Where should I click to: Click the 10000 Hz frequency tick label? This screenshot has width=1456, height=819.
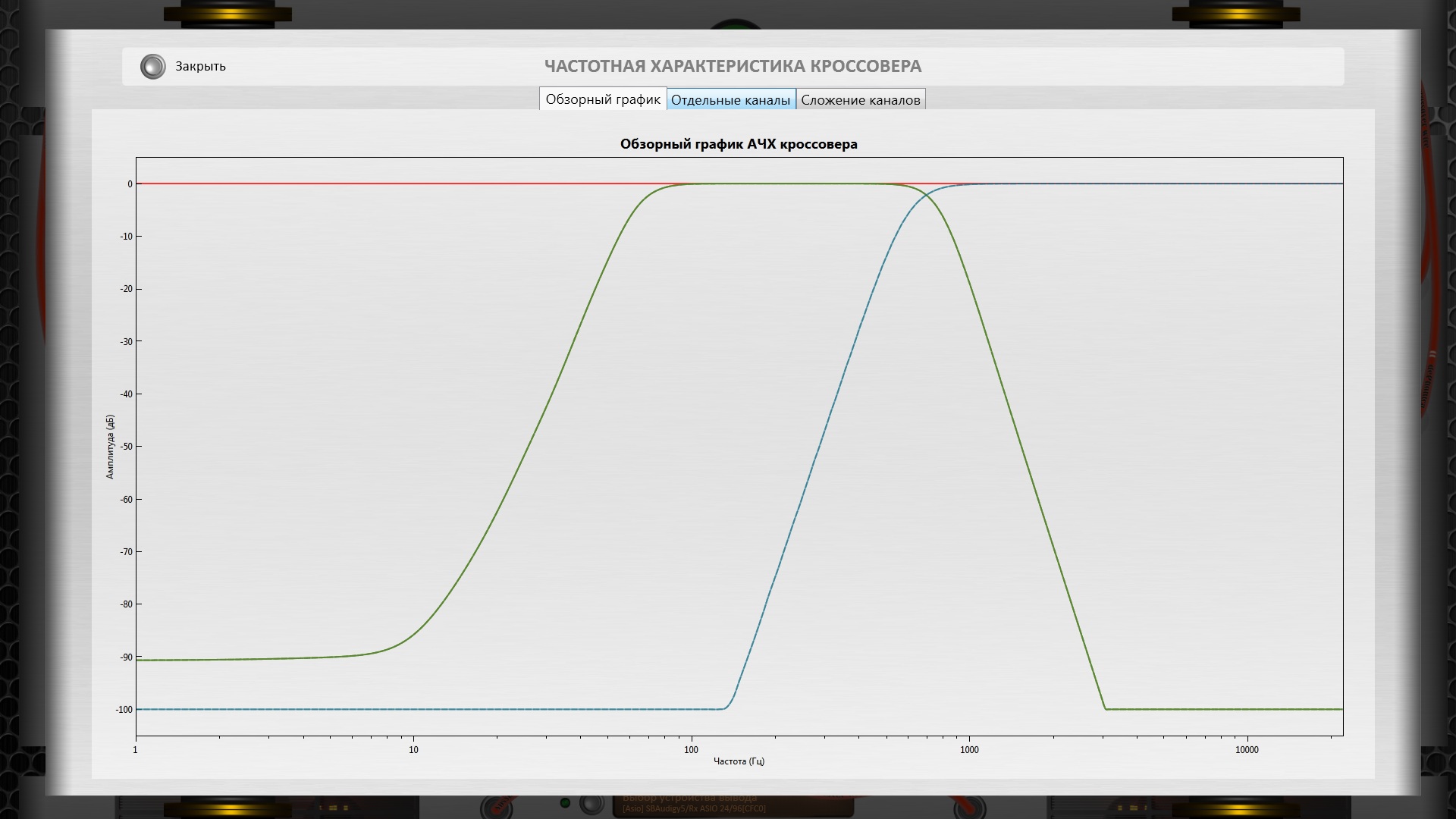coord(1247,750)
